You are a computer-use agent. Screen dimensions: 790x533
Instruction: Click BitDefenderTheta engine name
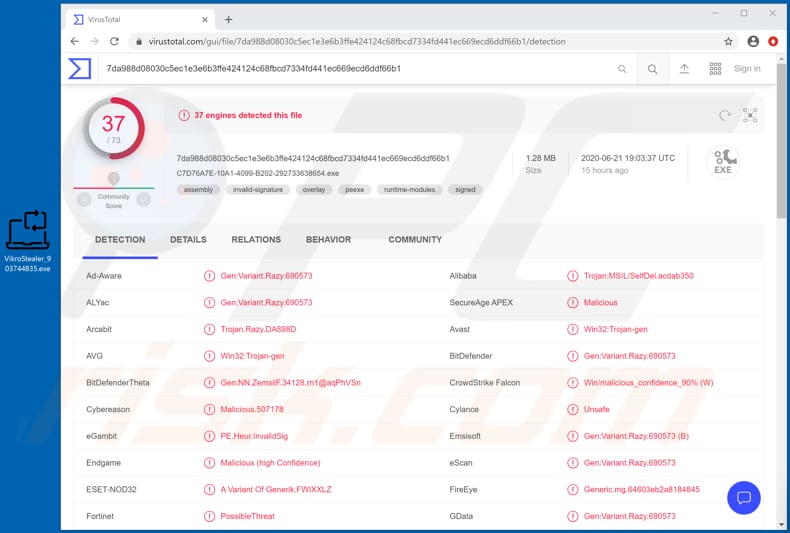click(118, 383)
